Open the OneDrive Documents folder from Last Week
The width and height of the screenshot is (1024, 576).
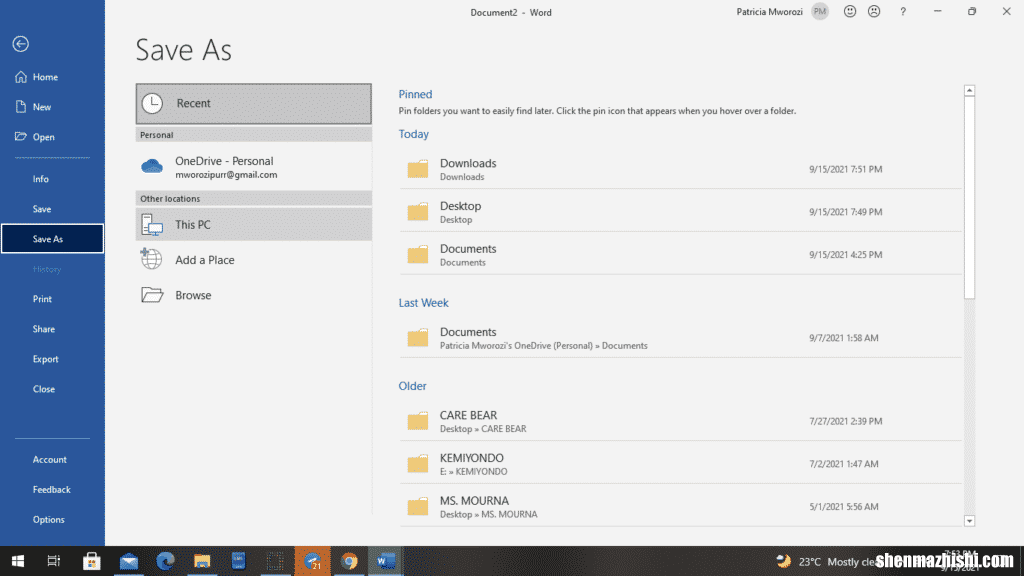680,338
